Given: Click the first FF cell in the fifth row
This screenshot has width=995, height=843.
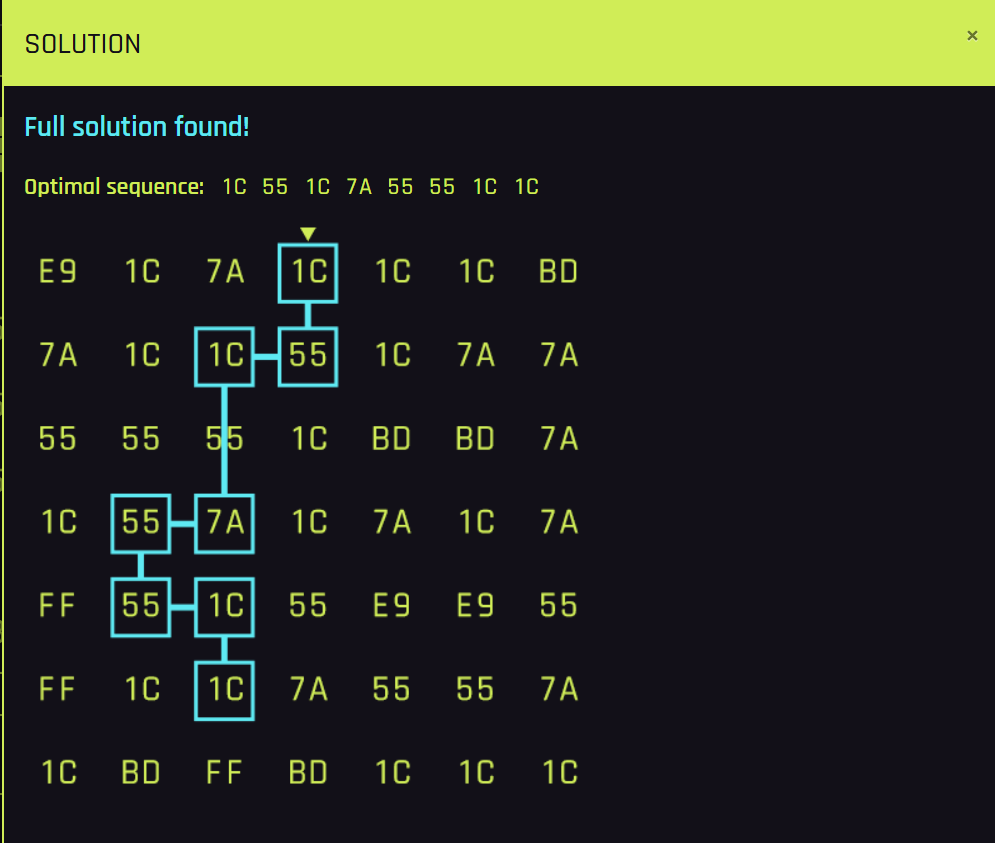Looking at the screenshot, I should pyautogui.click(x=57, y=606).
